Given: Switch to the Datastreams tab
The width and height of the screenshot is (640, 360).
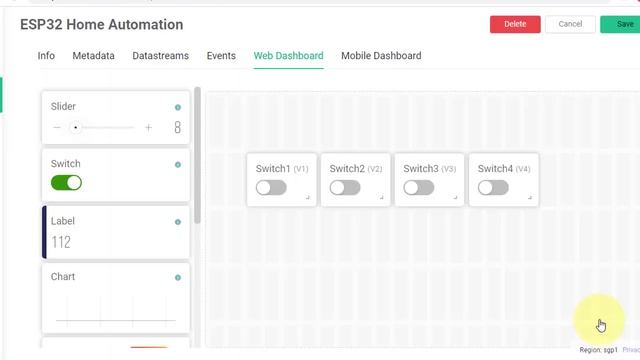Looking at the screenshot, I should point(160,56).
